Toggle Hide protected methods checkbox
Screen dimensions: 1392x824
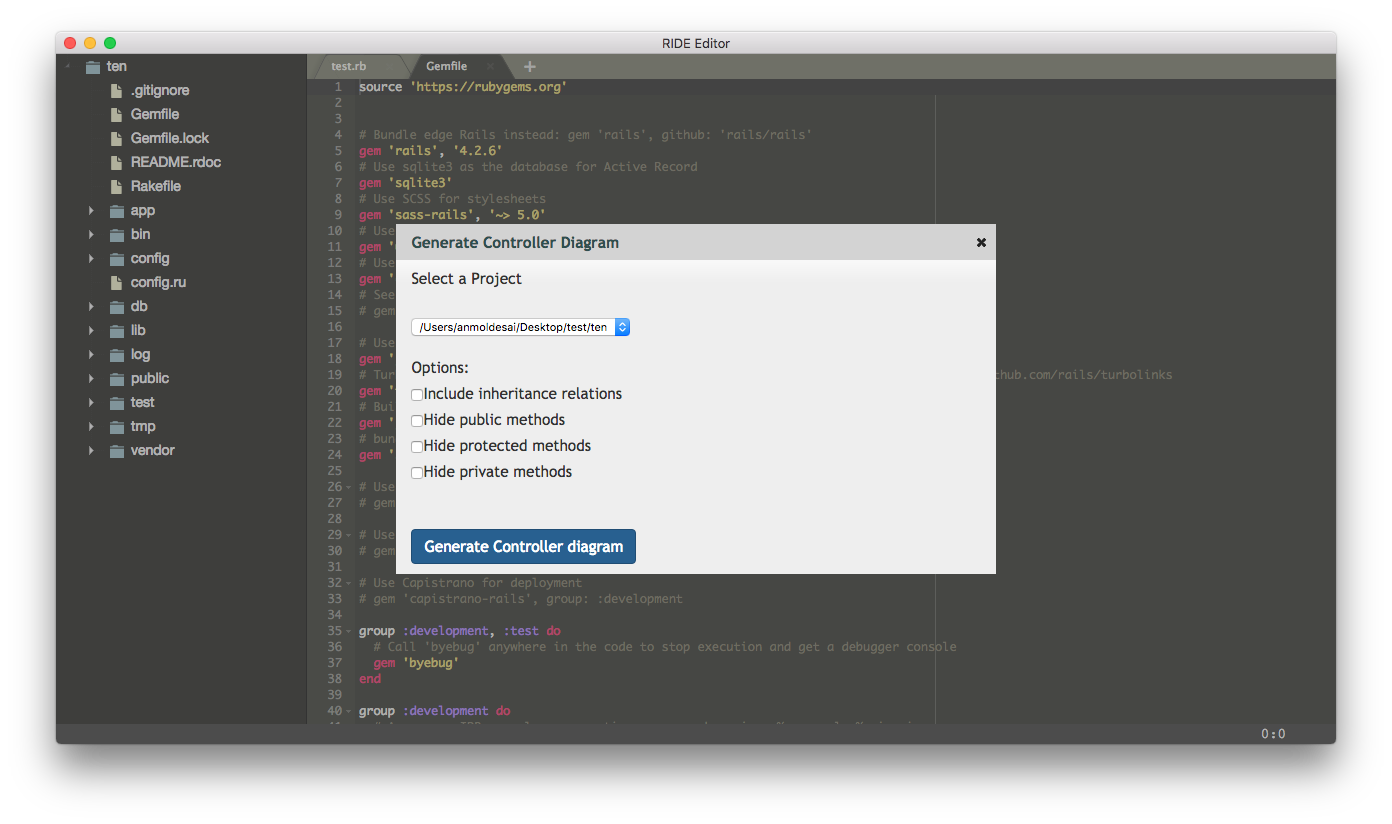pos(417,447)
